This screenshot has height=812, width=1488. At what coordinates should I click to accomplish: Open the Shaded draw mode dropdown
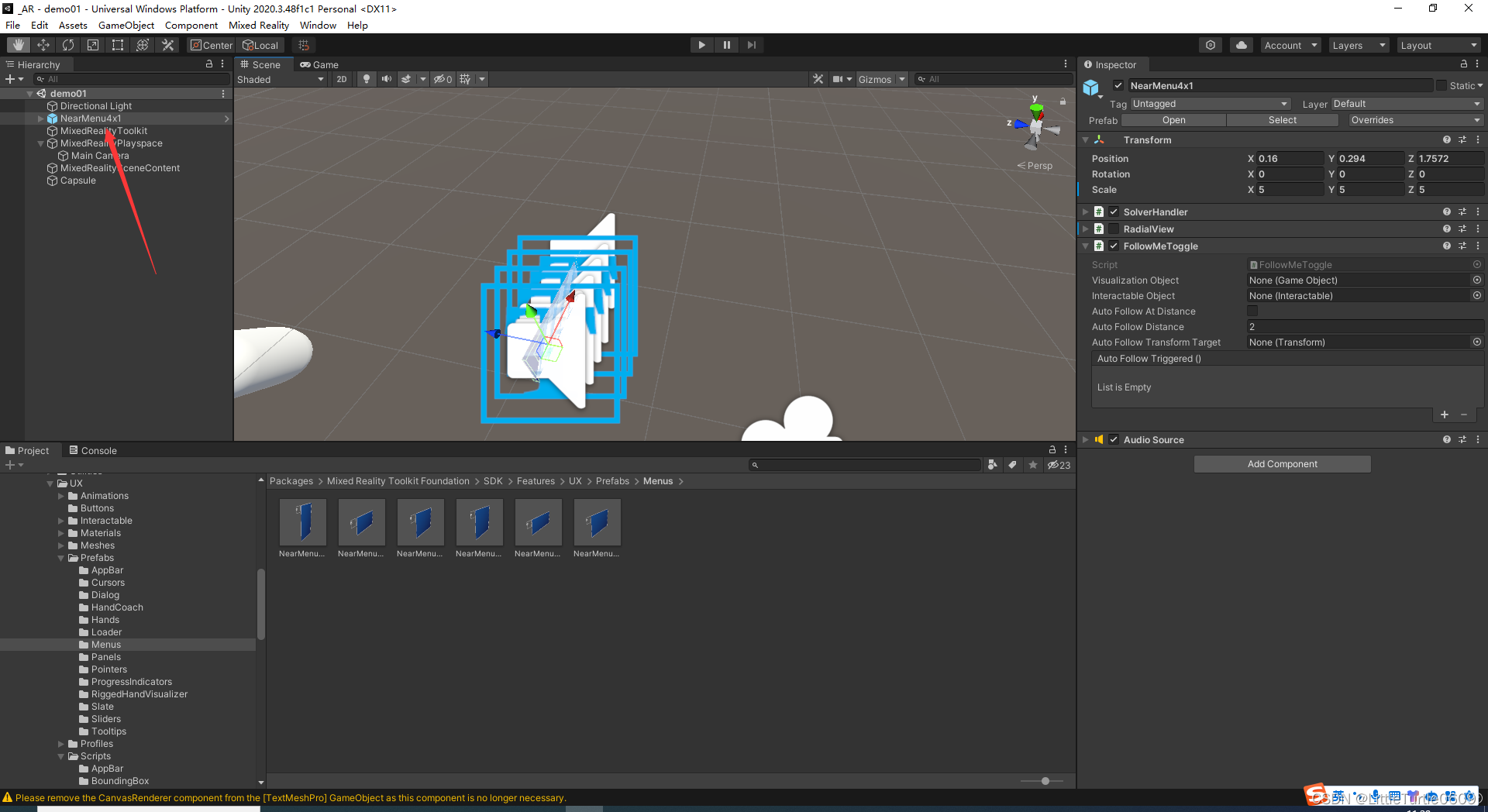[x=281, y=79]
